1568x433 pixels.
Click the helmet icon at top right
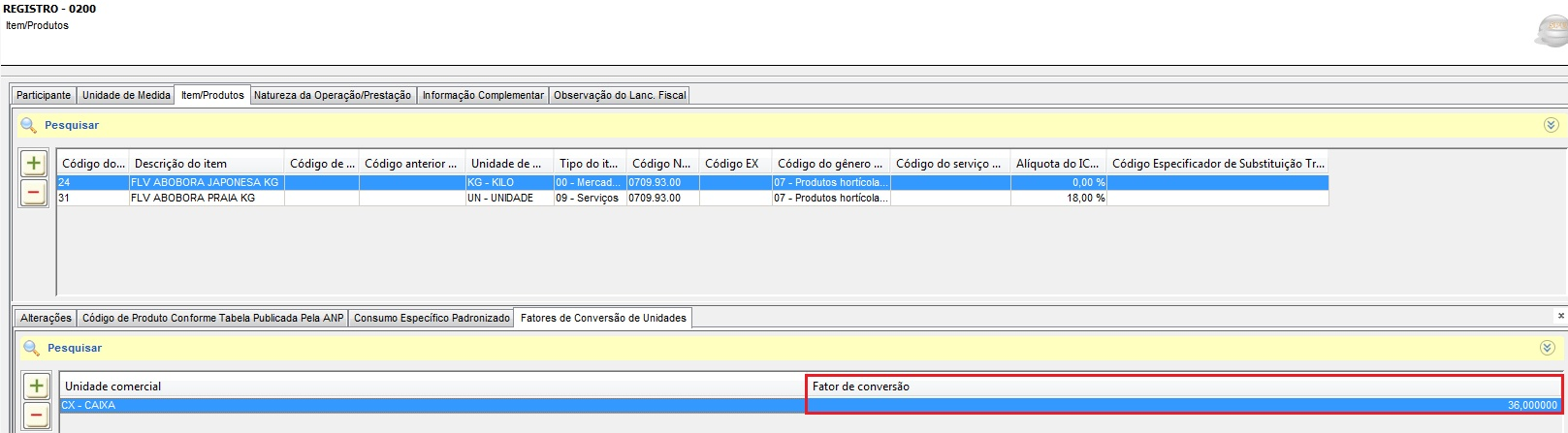[x=1550, y=31]
